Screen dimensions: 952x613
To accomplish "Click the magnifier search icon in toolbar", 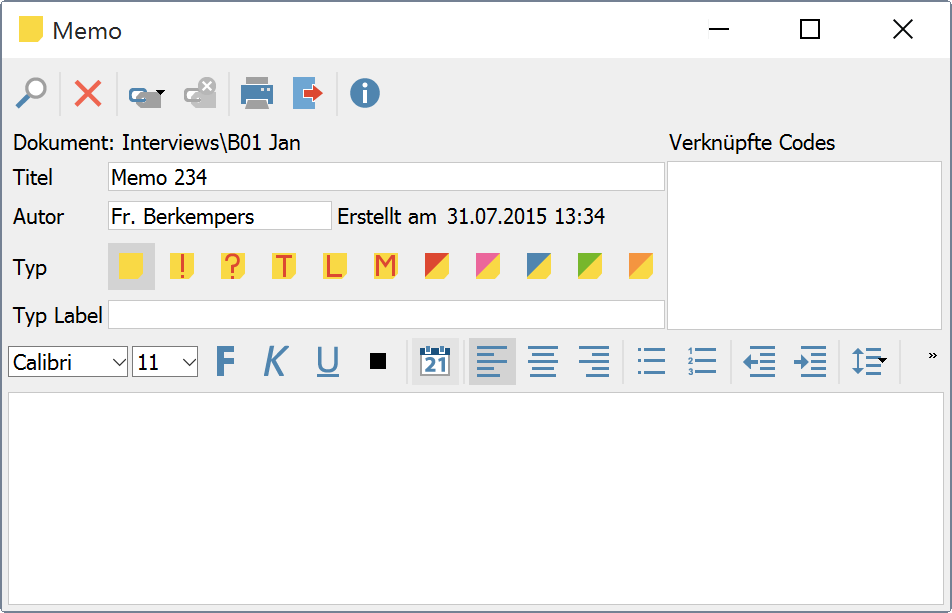I will 31,93.
